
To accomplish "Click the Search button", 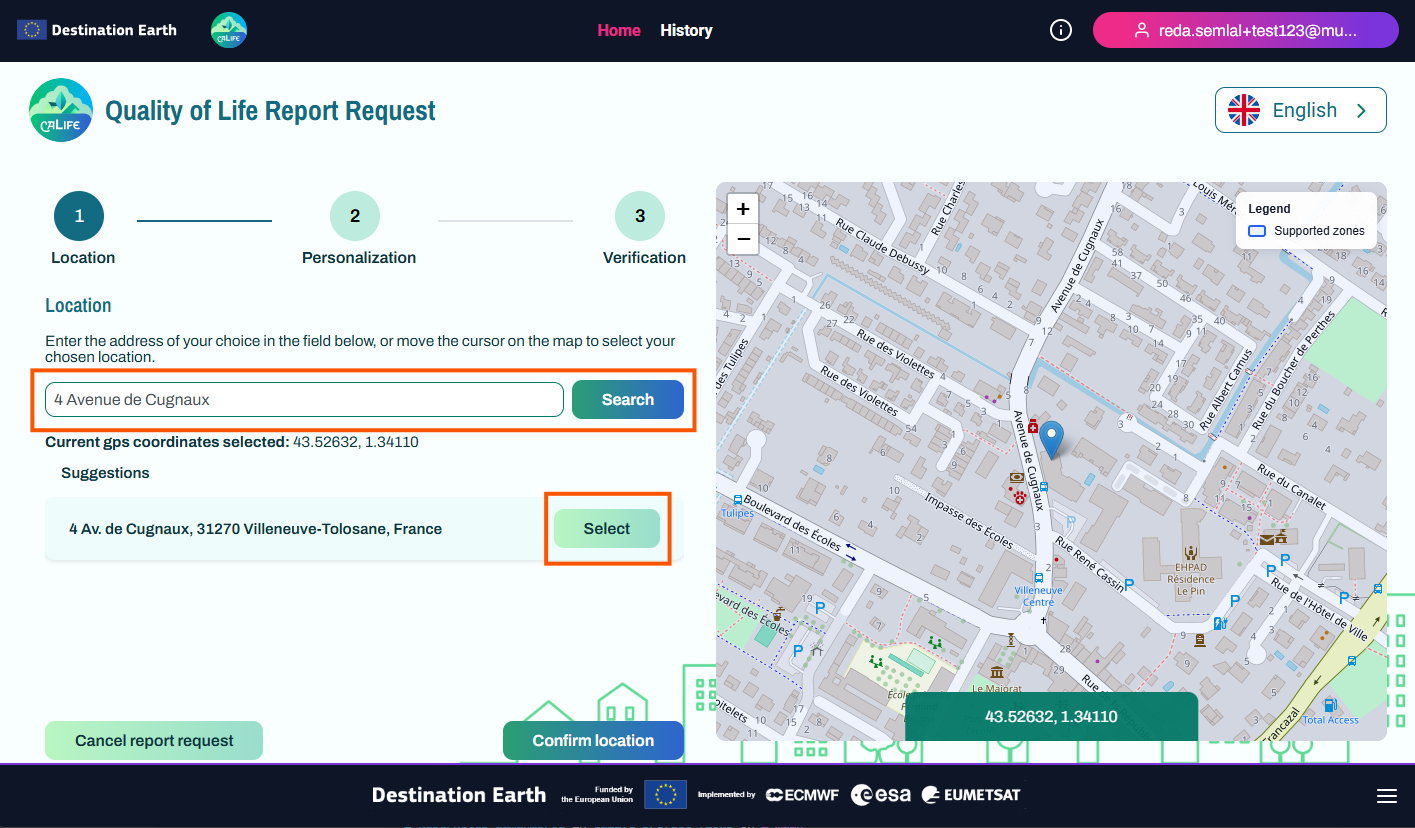I will point(627,399).
